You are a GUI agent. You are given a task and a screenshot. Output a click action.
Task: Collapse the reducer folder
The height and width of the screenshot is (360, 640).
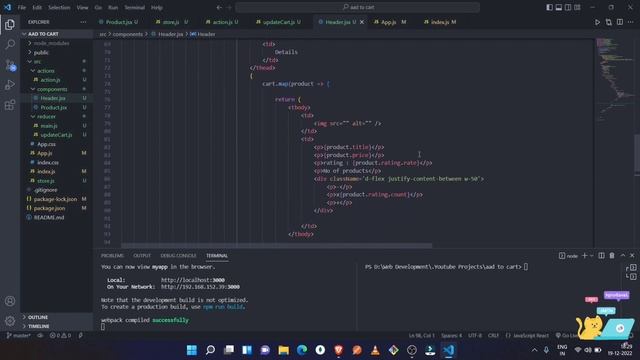(56, 116)
